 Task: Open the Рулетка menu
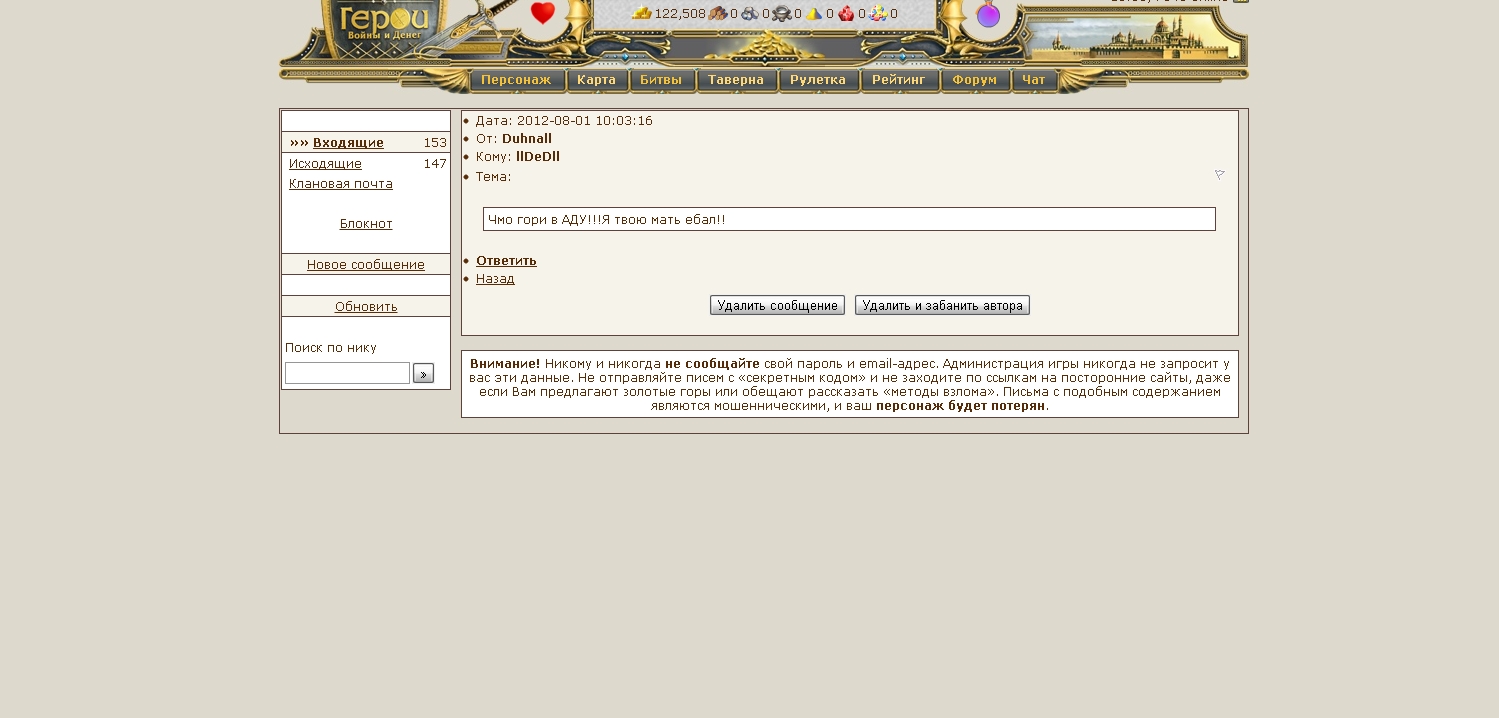click(x=818, y=80)
